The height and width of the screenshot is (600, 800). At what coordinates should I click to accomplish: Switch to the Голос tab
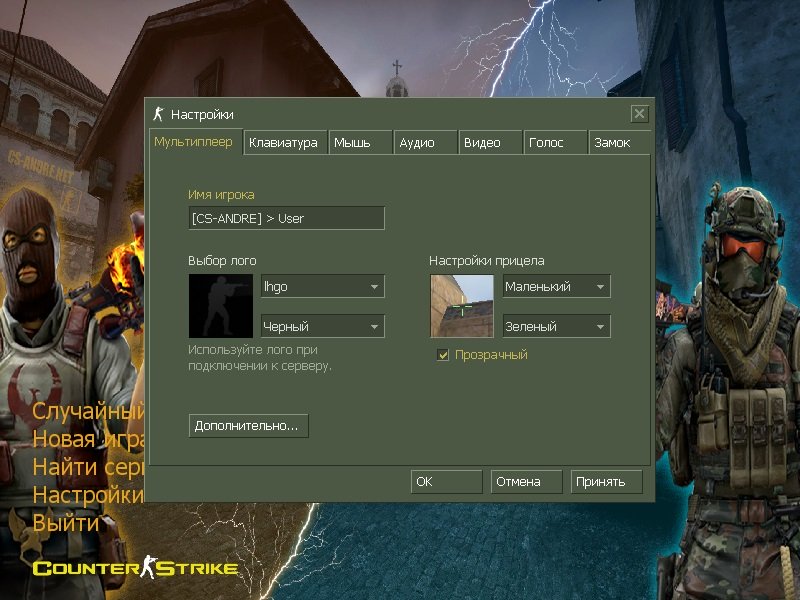point(555,143)
